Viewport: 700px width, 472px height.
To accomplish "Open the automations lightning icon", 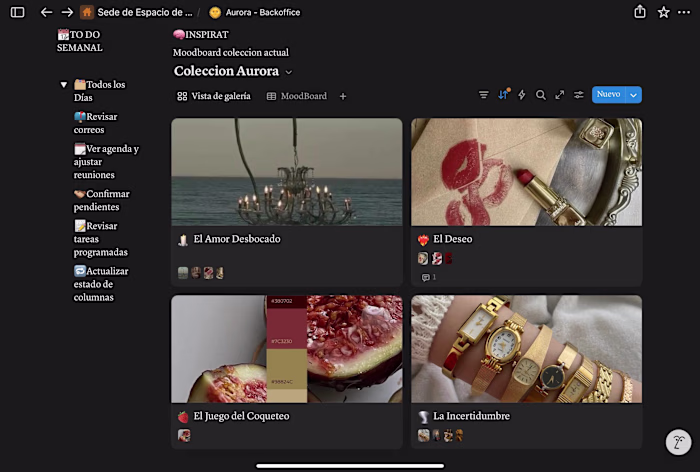I will (521, 95).
